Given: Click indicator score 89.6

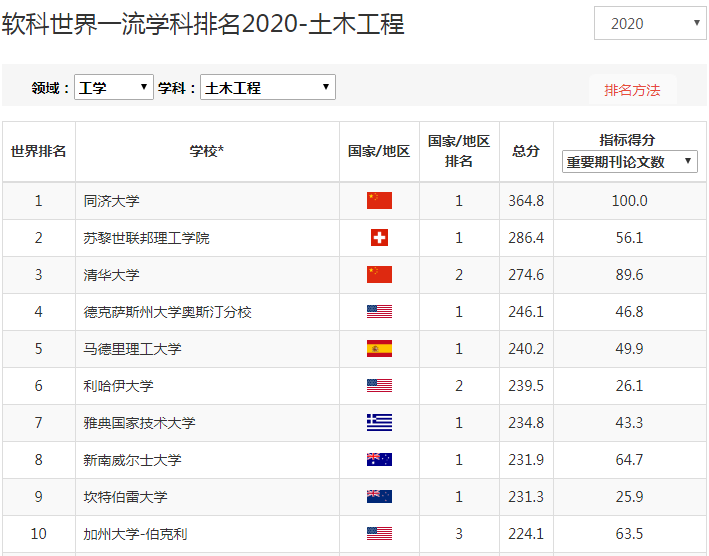Looking at the screenshot, I should 629,275.
